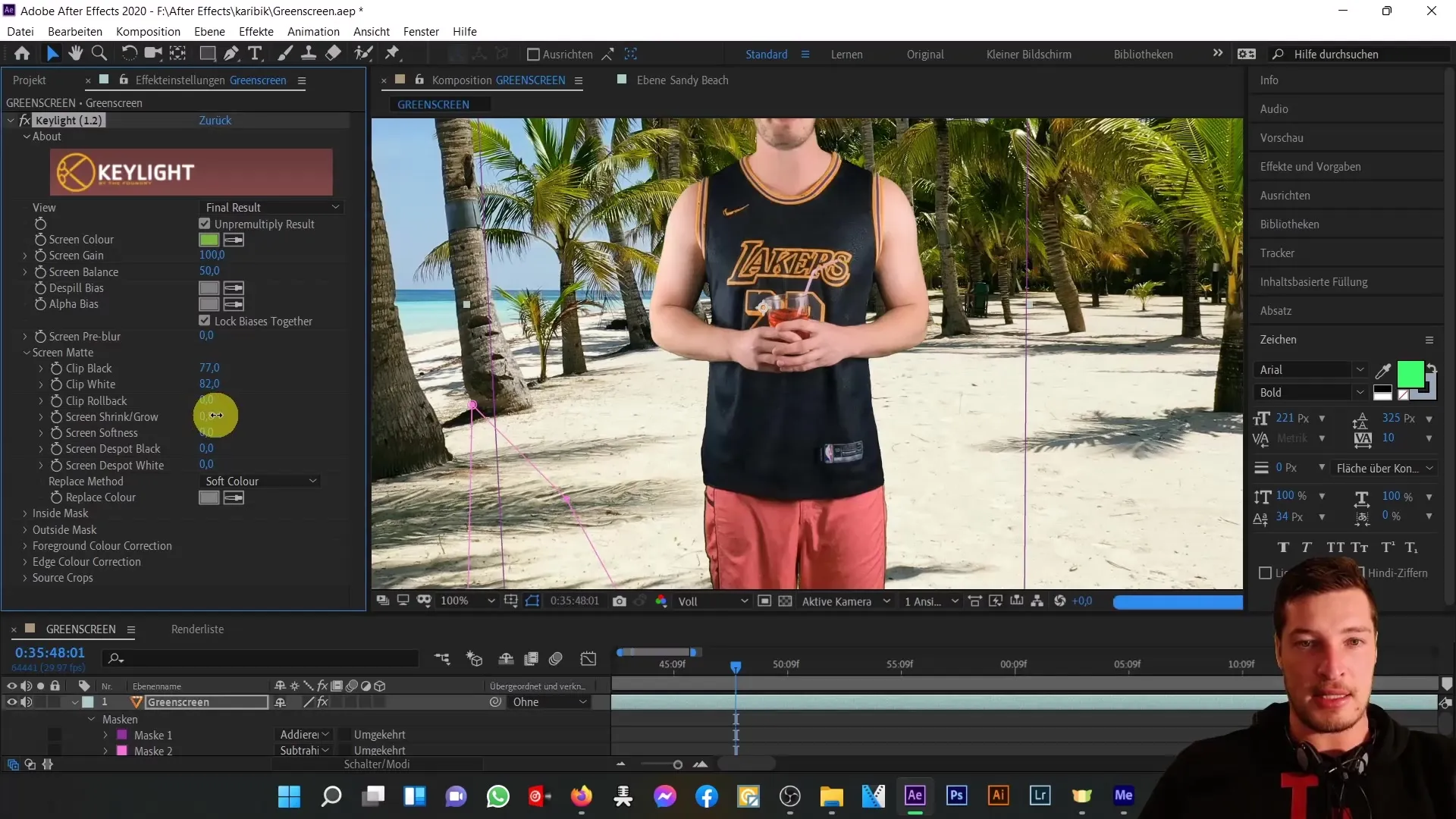Open the Komposition menu in menu bar

[x=148, y=31]
